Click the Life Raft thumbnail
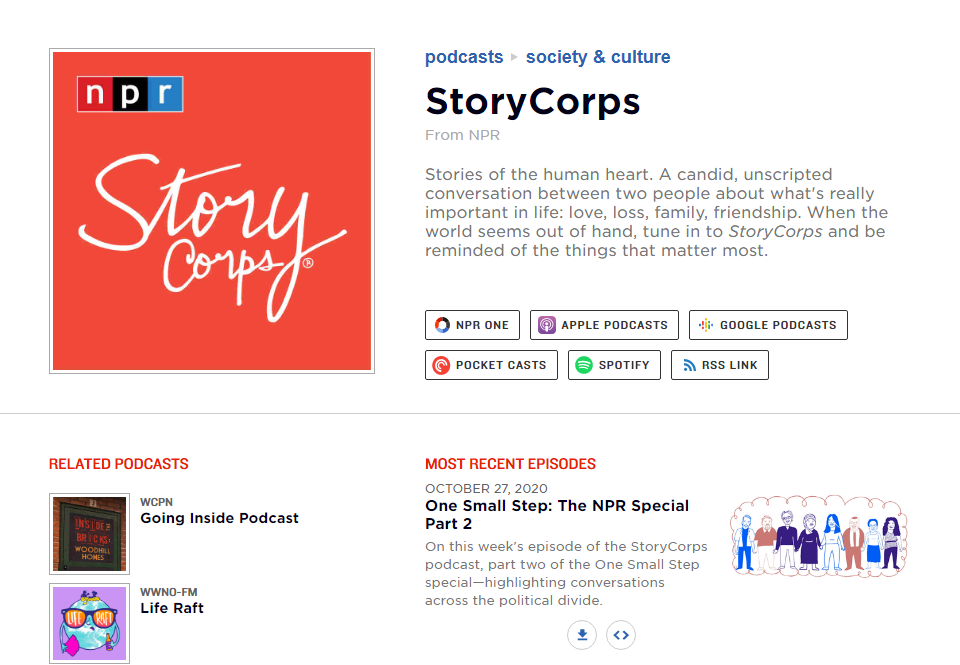Screen dimensions: 960x665 click(89, 623)
